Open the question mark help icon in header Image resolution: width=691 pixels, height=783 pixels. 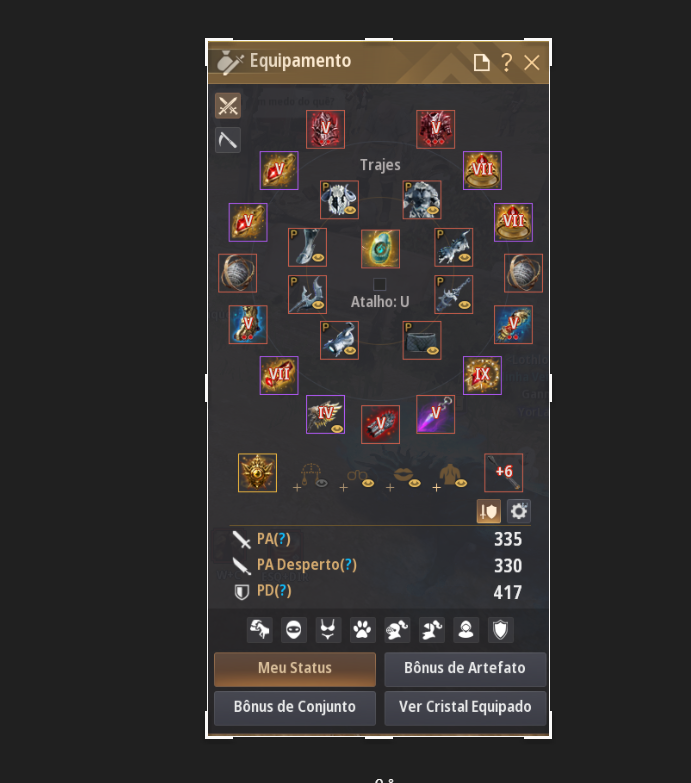point(507,62)
